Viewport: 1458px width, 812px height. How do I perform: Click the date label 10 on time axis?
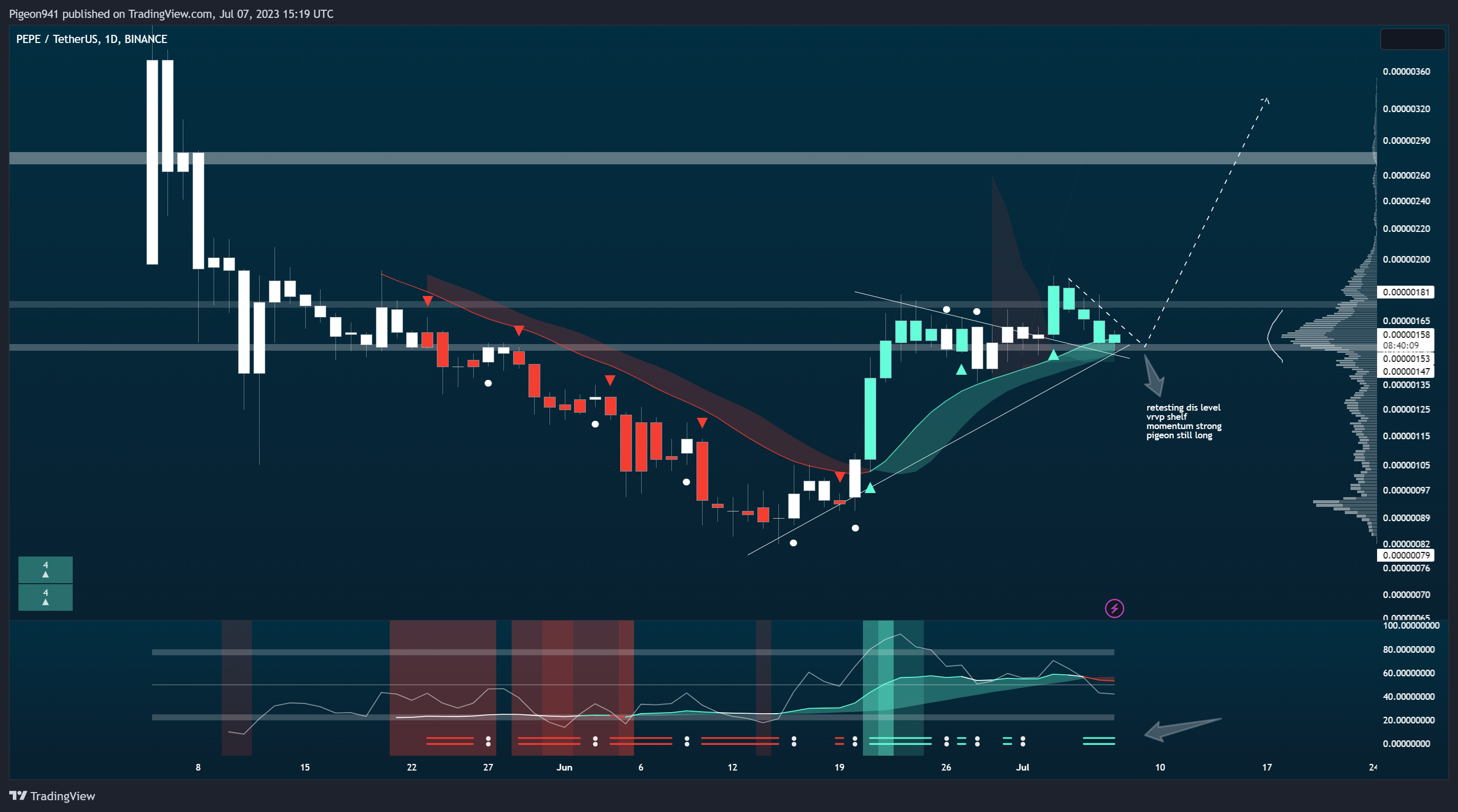click(x=1160, y=767)
